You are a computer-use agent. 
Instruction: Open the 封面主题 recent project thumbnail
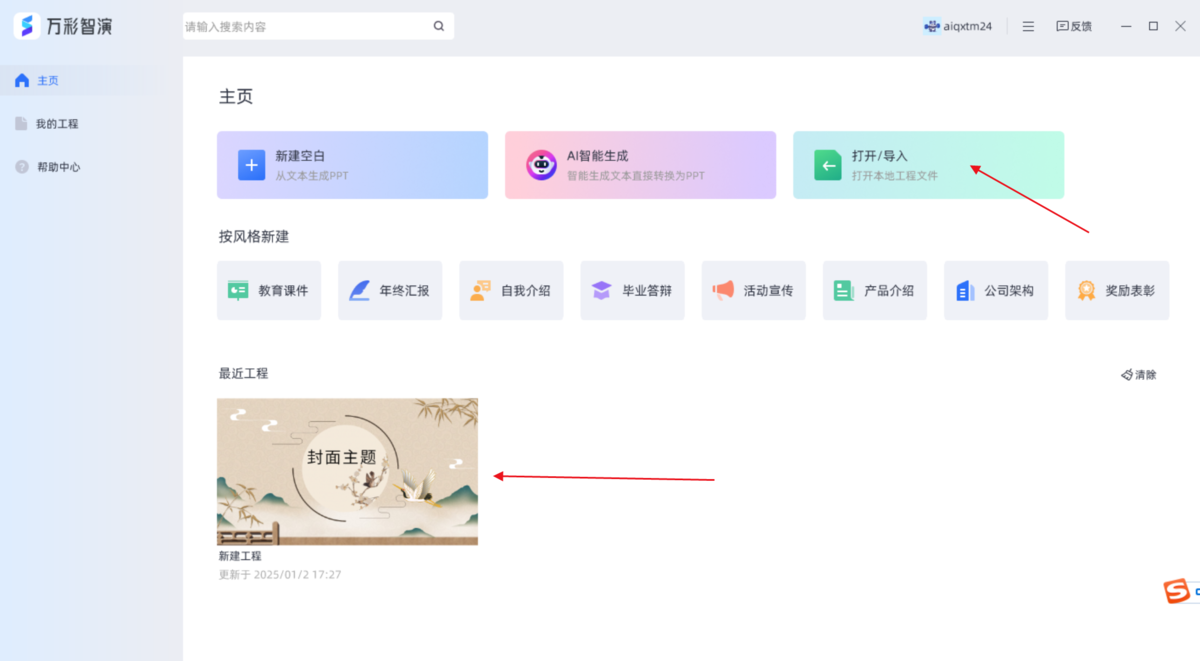coord(347,472)
